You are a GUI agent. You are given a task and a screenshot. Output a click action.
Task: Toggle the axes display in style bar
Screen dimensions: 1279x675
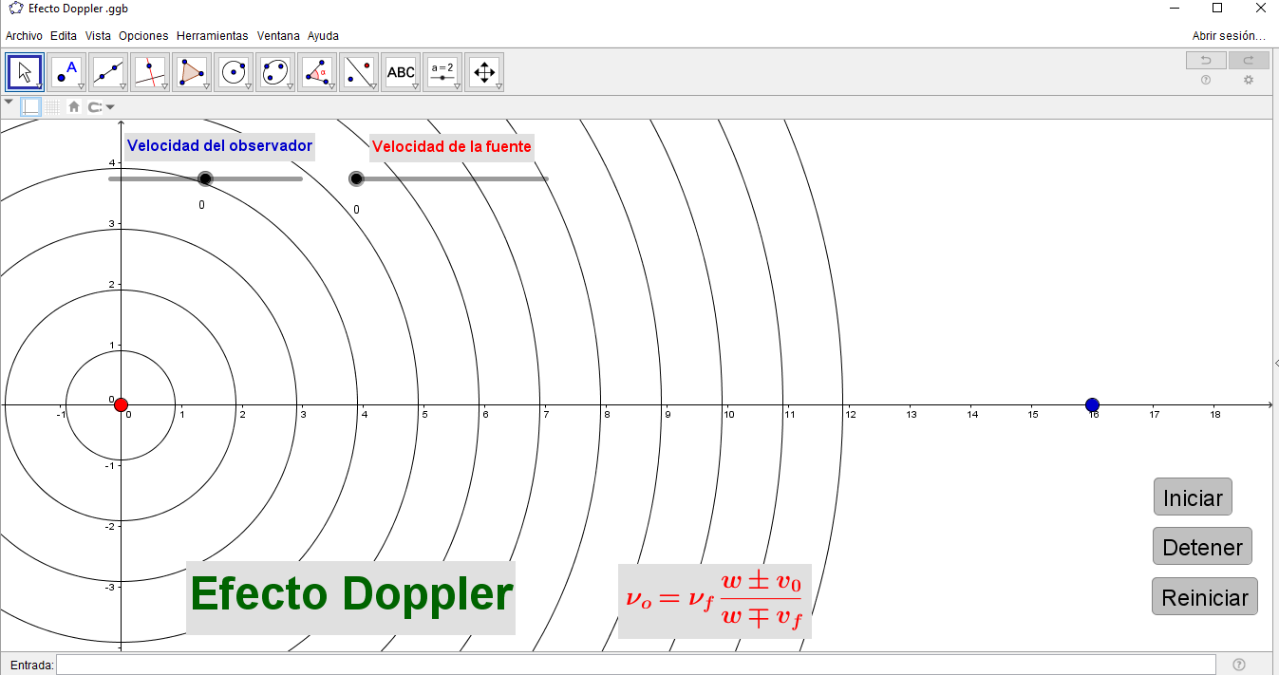coord(31,106)
